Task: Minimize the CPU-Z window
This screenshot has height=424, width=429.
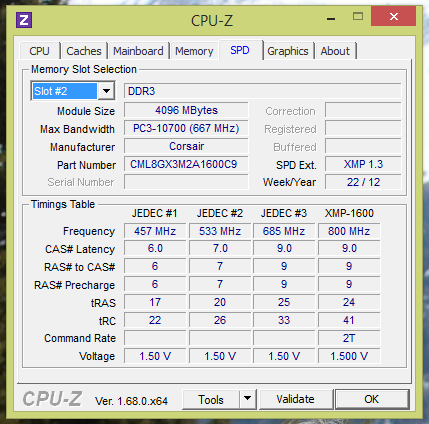Action: [331, 18]
